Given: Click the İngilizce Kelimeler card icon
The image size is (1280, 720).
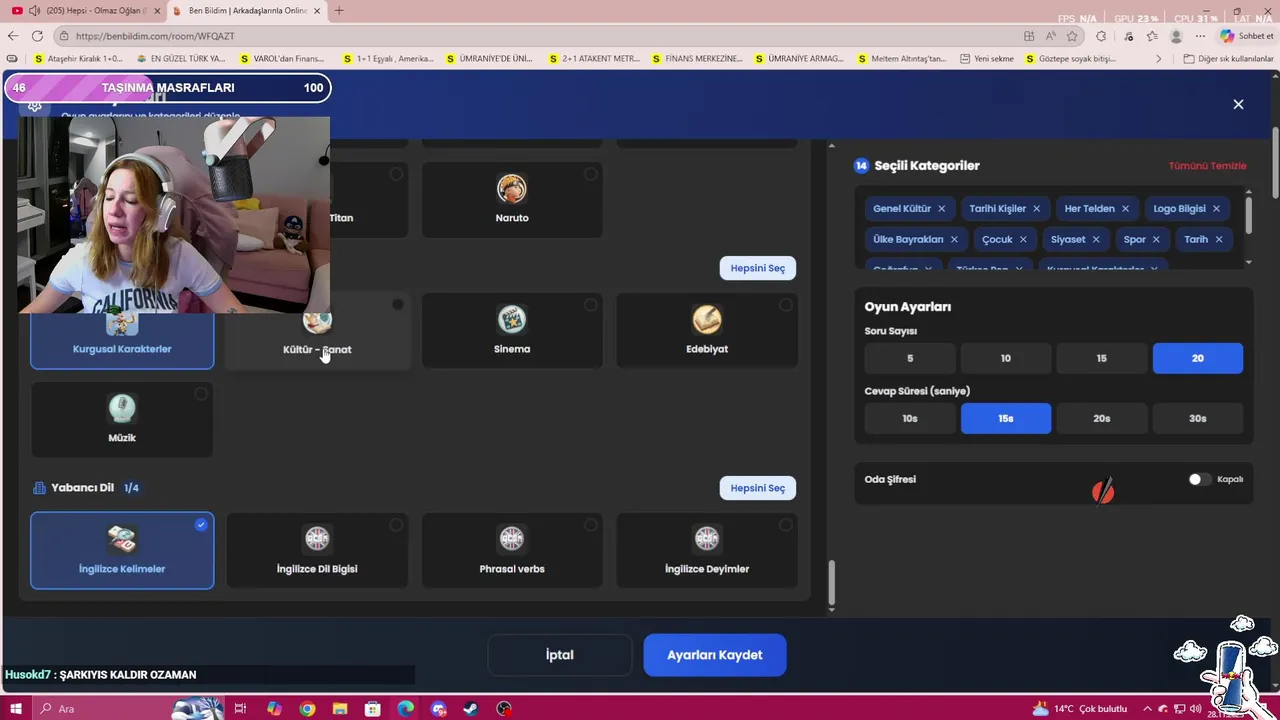Looking at the screenshot, I should tap(122, 539).
